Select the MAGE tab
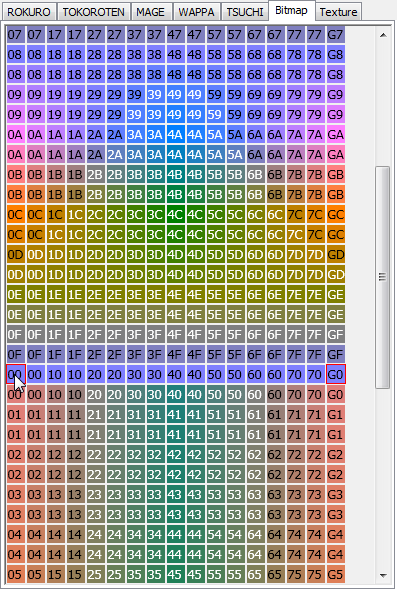This screenshot has width=397, height=590. coord(151,12)
